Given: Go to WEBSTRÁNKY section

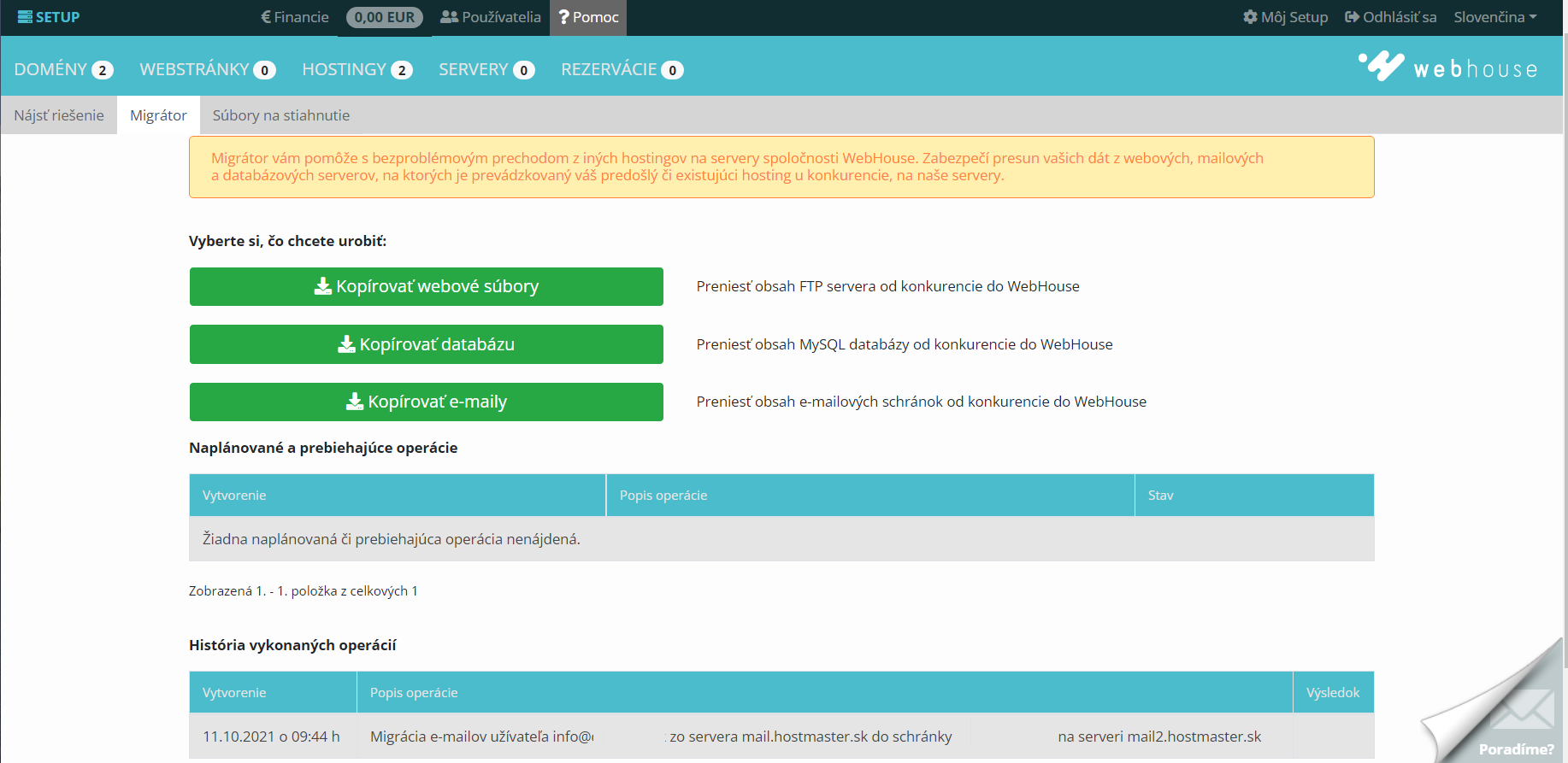Looking at the screenshot, I should tap(208, 69).
